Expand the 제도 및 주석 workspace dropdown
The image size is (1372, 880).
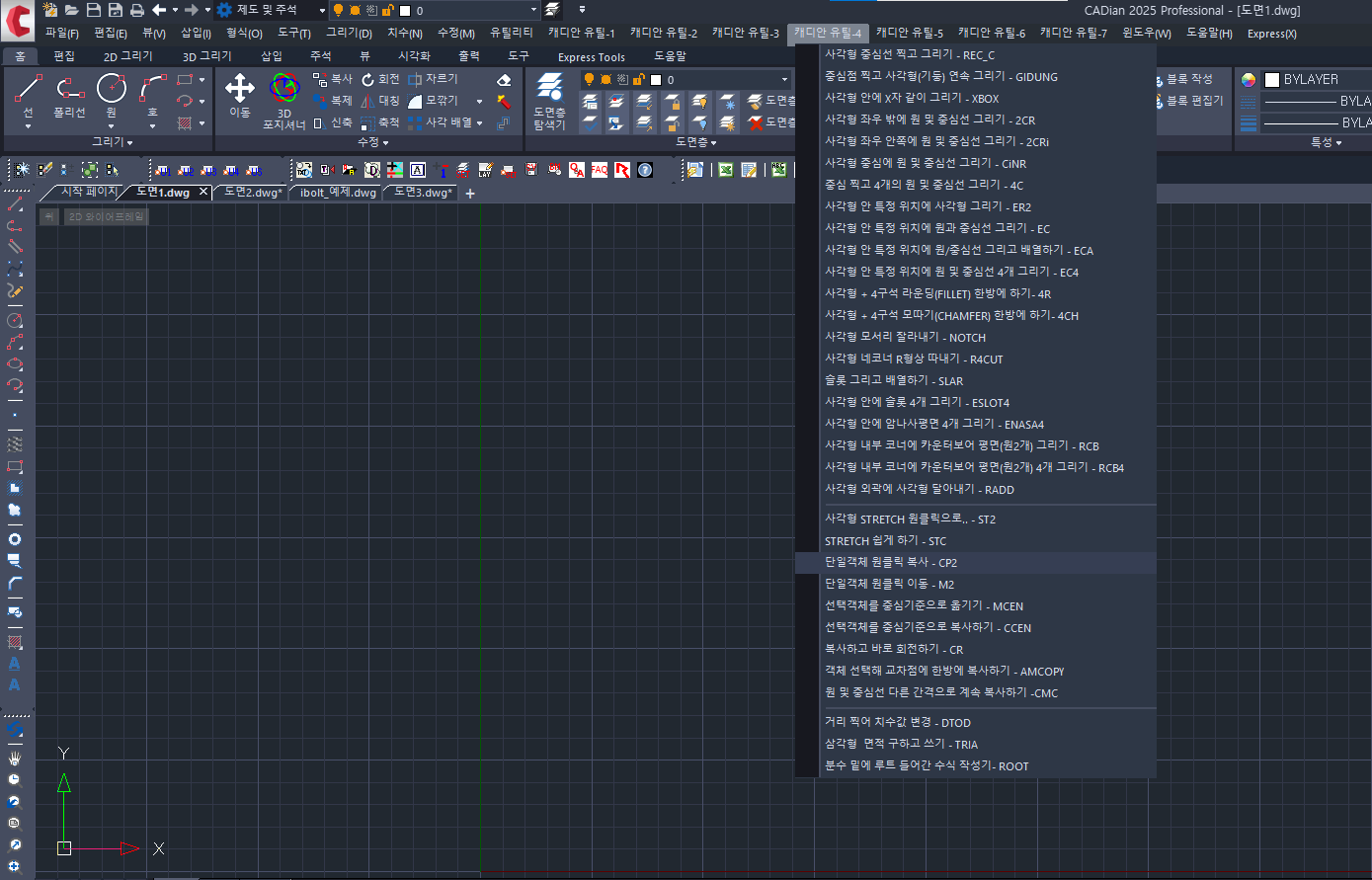pyautogui.click(x=322, y=10)
